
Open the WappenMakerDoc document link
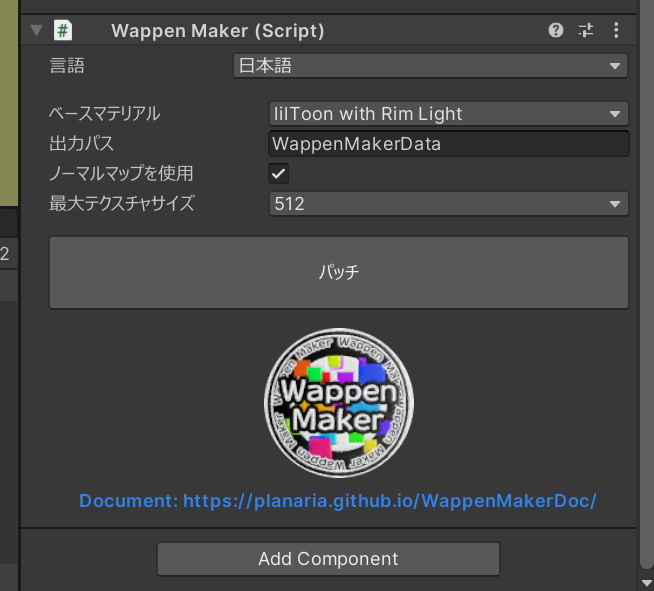338,501
